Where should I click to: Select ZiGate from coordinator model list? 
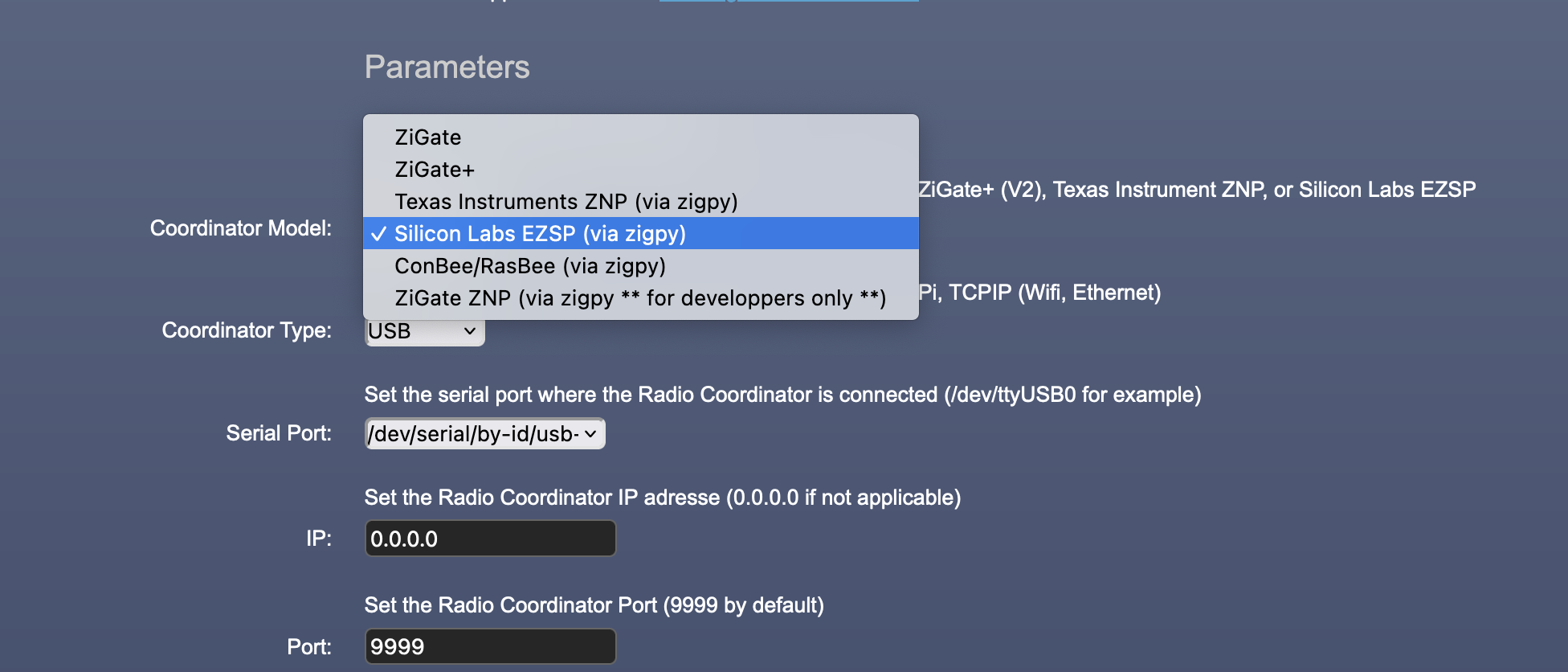point(640,137)
